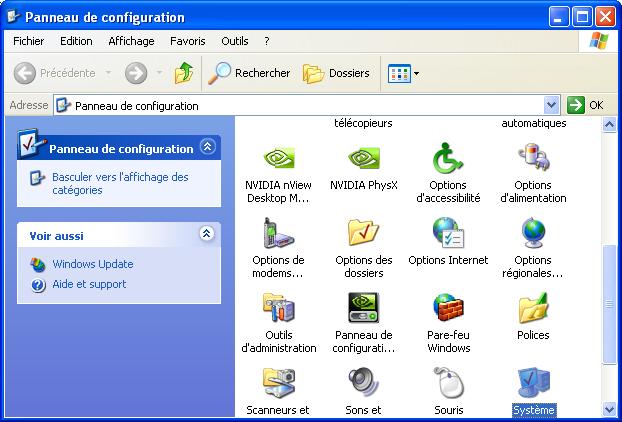Open Options de modems icon
This screenshot has width=622, height=422.
[x=278, y=233]
